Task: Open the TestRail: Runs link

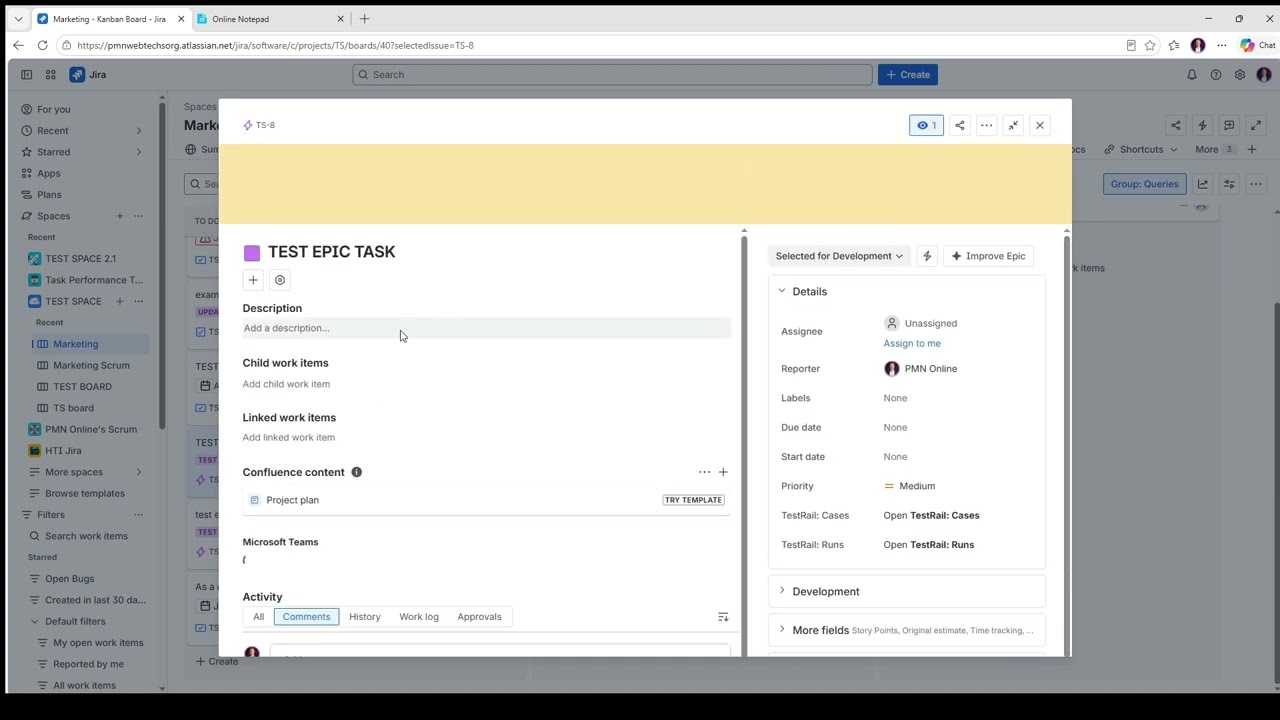Action: [928, 545]
